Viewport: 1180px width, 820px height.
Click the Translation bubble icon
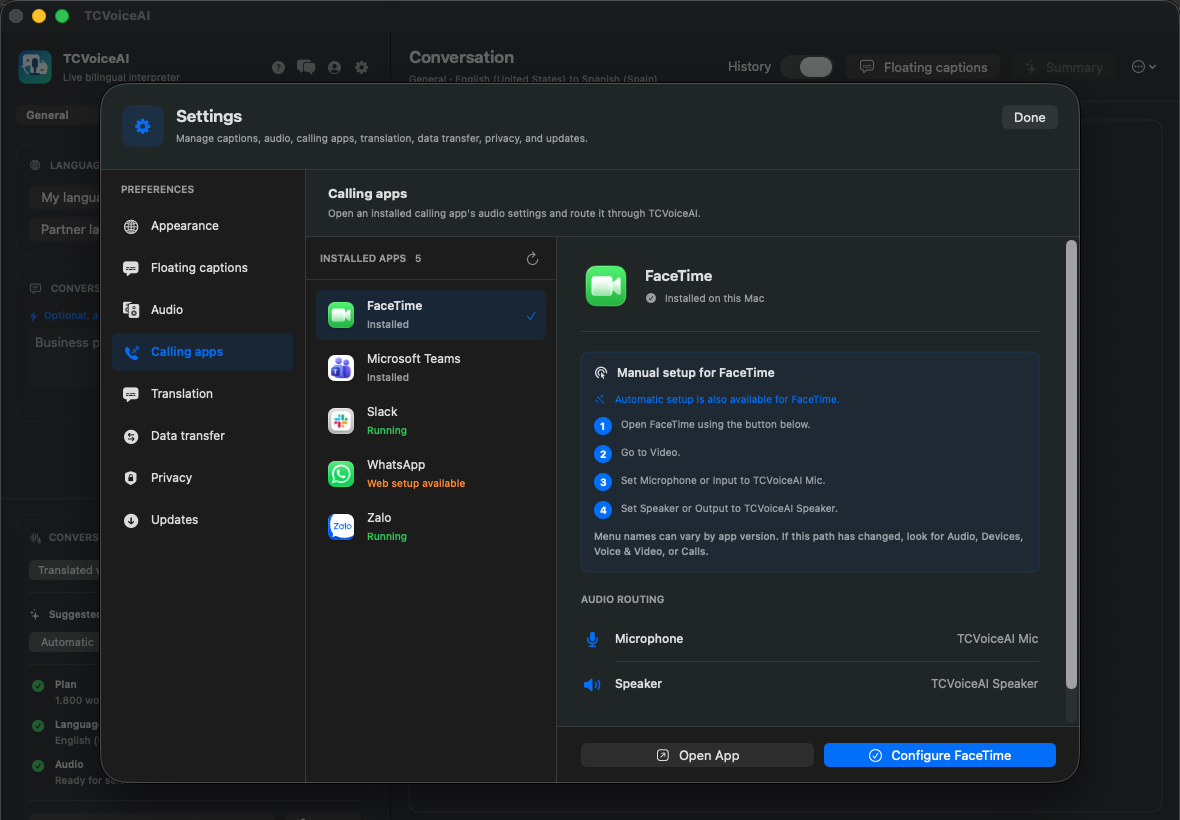click(x=131, y=394)
